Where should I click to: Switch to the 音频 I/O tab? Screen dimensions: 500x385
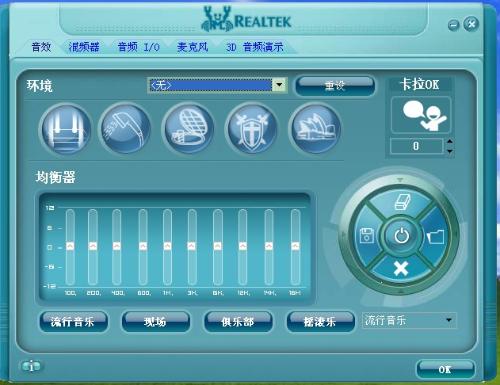[139, 47]
